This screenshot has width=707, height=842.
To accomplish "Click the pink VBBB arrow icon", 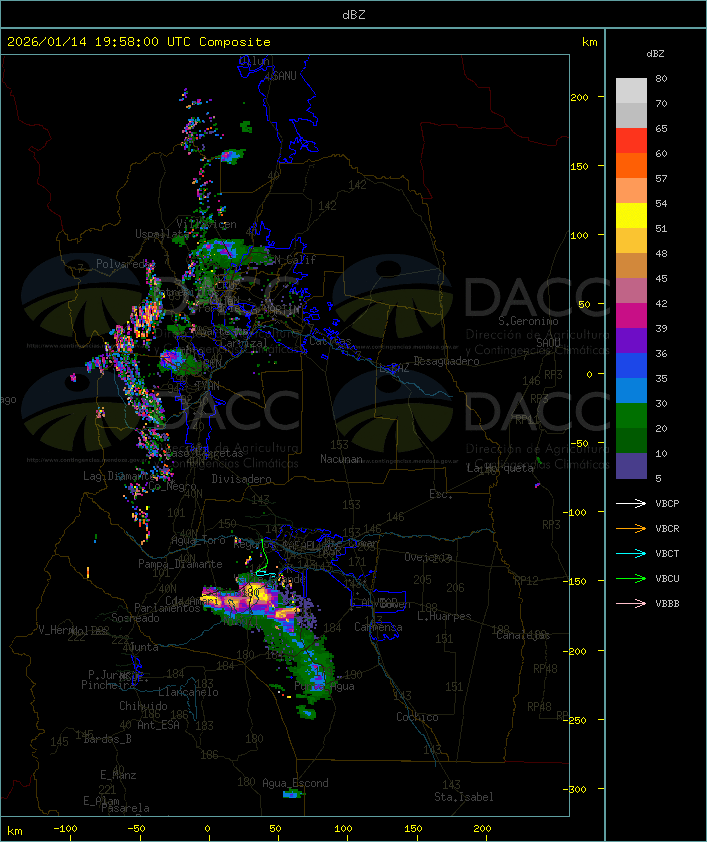I will [631, 604].
